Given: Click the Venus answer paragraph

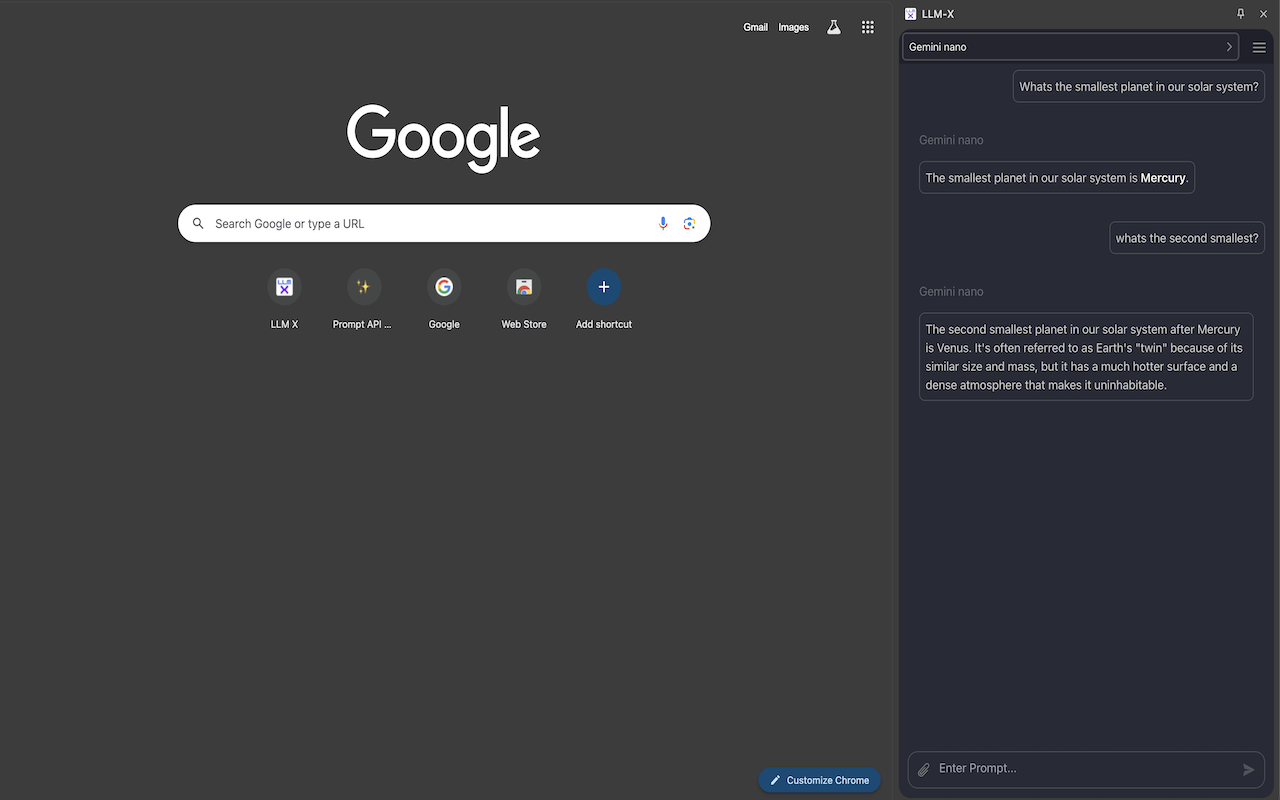Looking at the screenshot, I should coord(1086,357).
